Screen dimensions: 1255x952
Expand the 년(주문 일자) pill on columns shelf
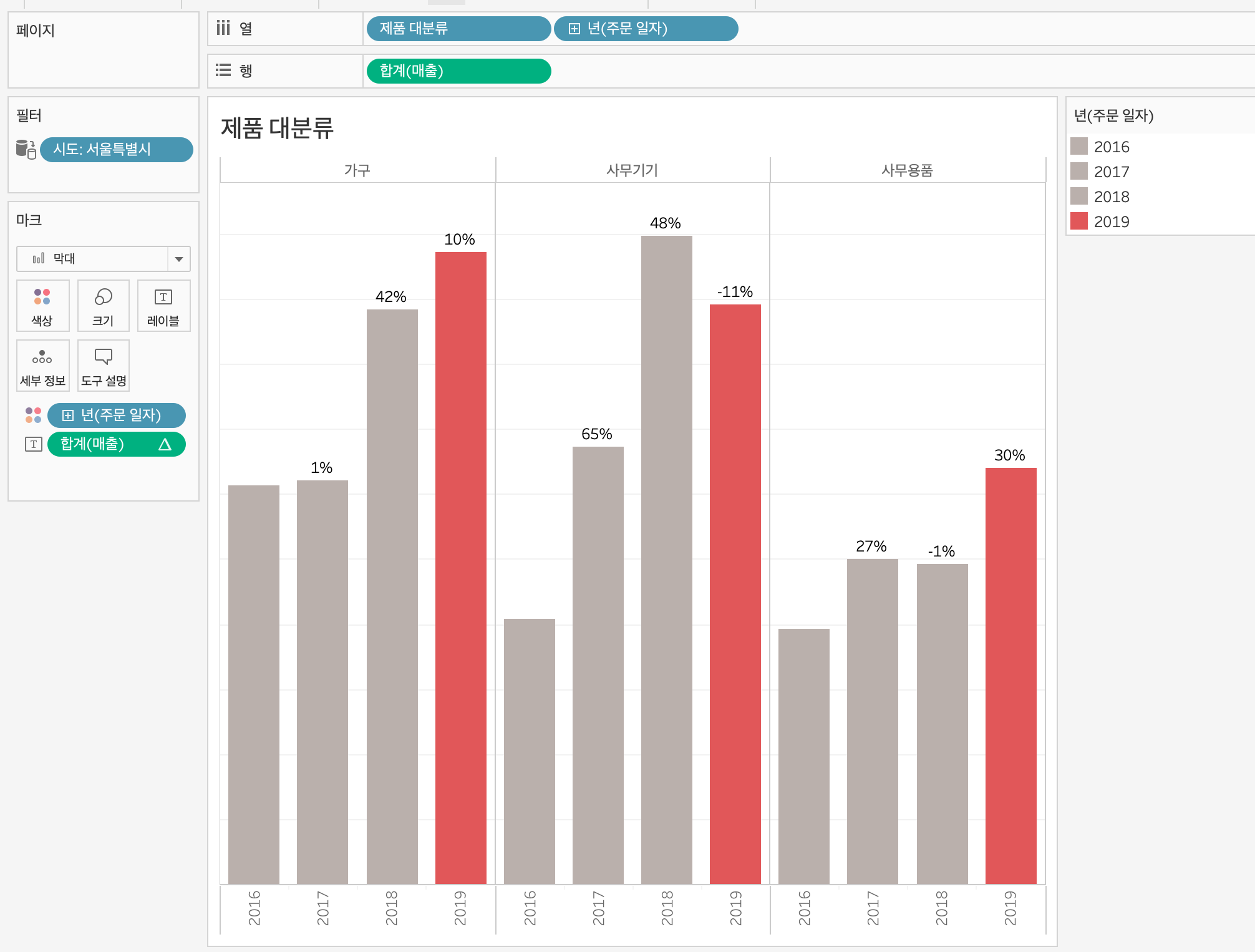574,29
